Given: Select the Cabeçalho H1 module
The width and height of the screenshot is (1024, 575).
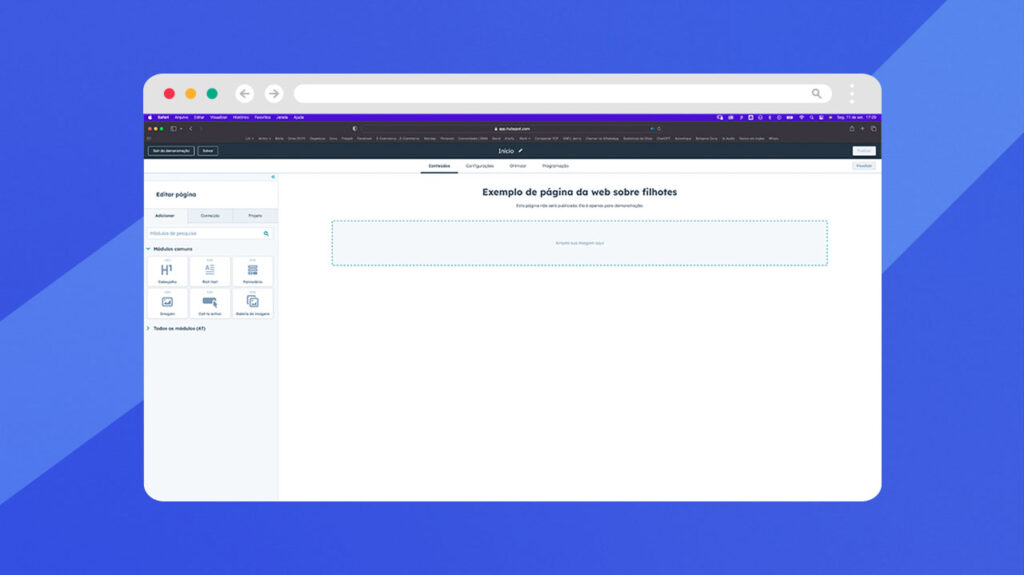Looking at the screenshot, I should point(167,272).
